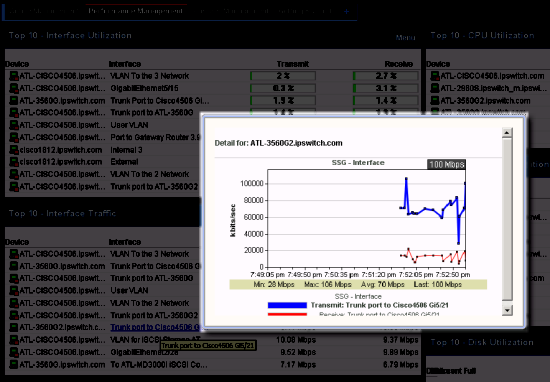Click device icon beside ATL-3560G2.ipswitch.c... in Interface Traffic

(x=14, y=327)
